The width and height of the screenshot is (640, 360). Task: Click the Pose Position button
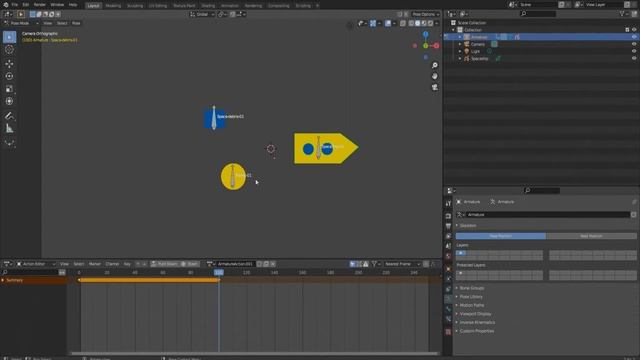click(500, 236)
